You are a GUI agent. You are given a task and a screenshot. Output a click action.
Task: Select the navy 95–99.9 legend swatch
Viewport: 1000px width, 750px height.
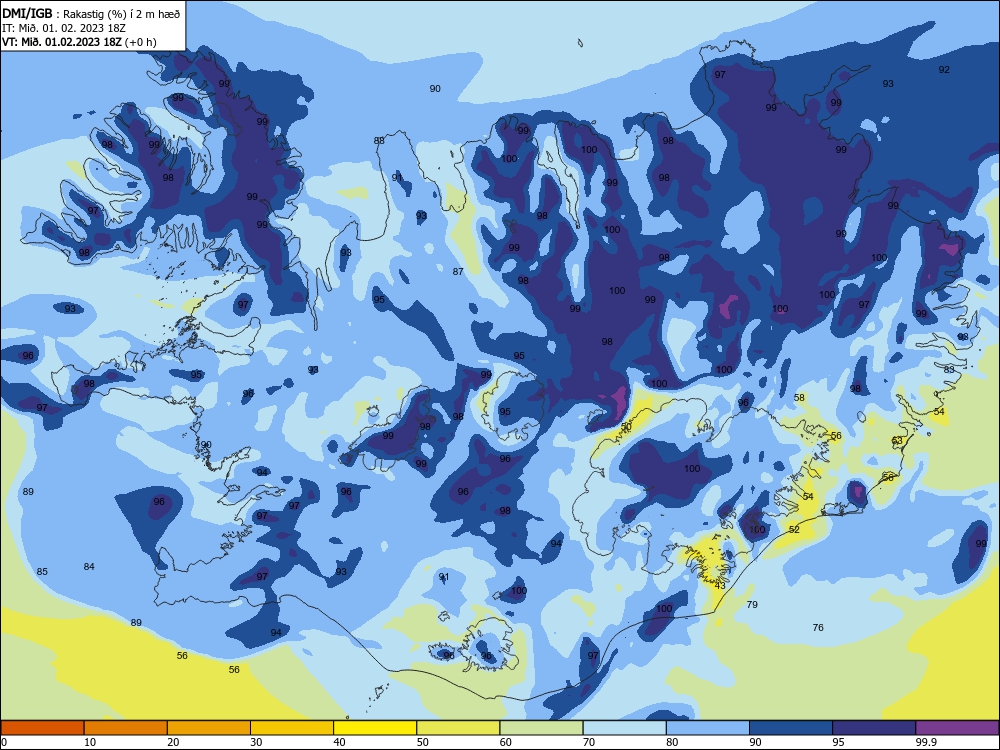pyautogui.click(x=874, y=728)
